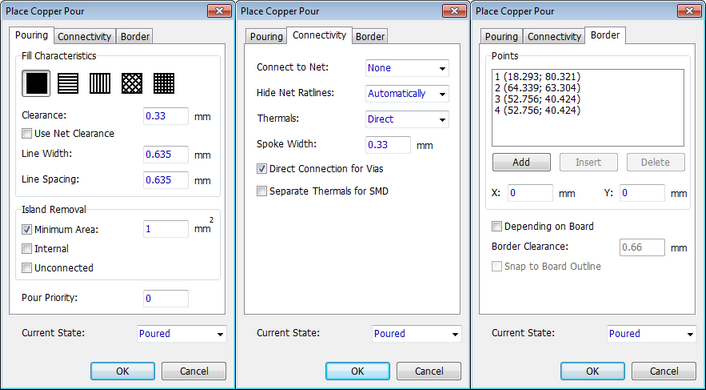Select point 1 (18.293; 80.321)
This screenshot has width=706, height=390.
coord(538,77)
